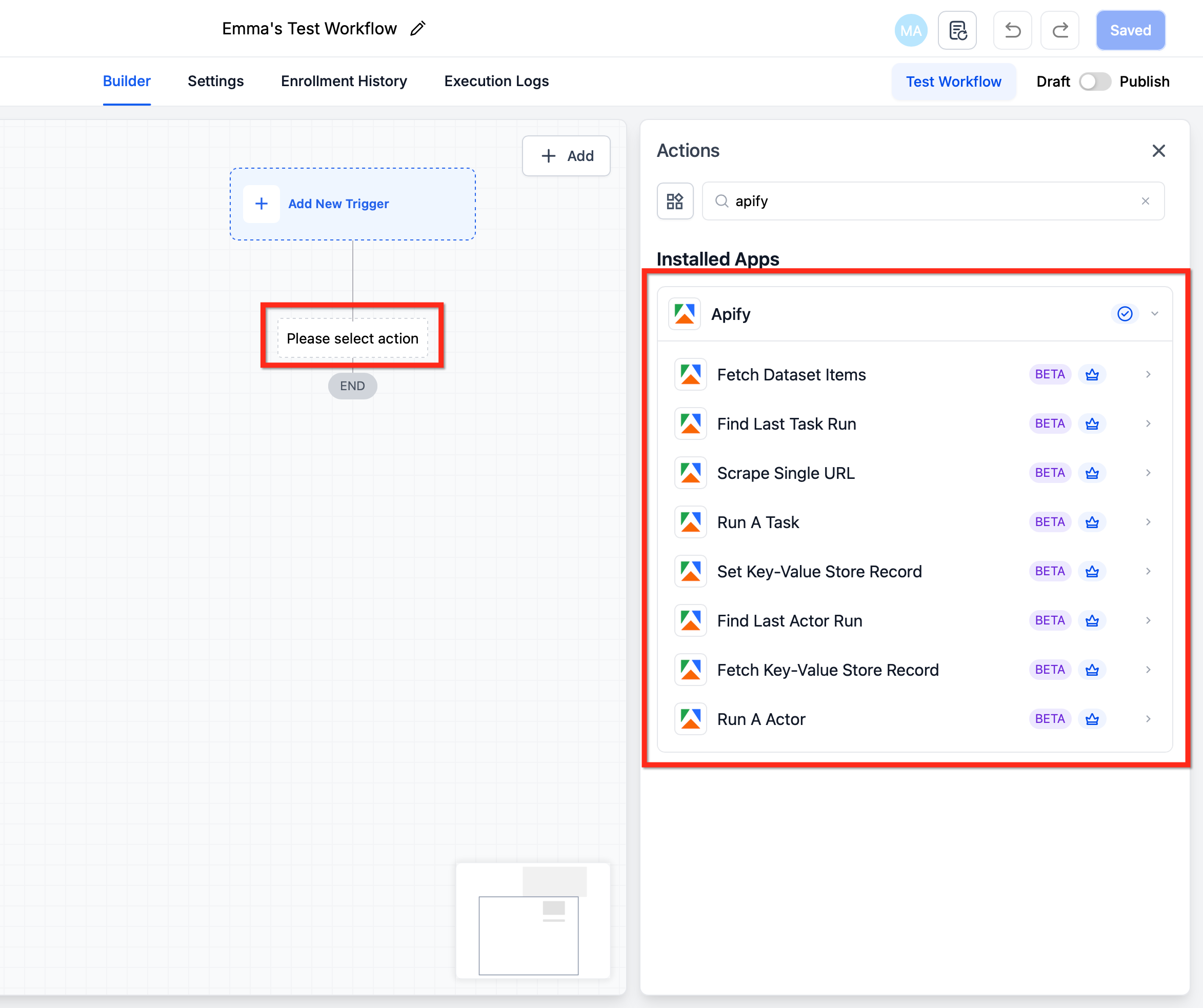
Task: Expand the Scrape Single URL action
Action: pyautogui.click(x=1148, y=473)
